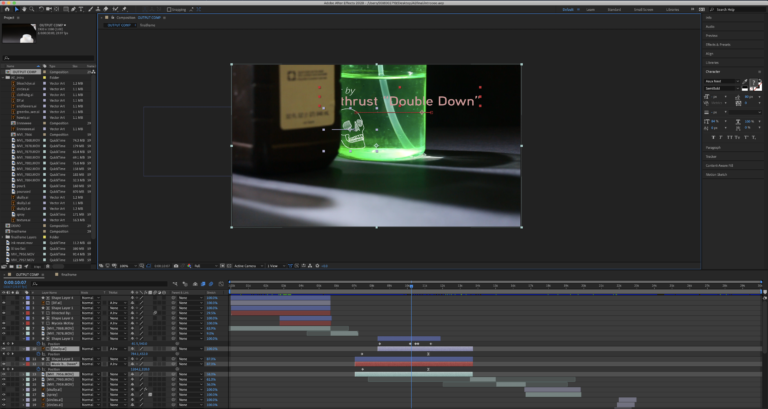The image size is (768, 409).
Task: Open the SemiBold font style dropdown
Action: [722, 89]
